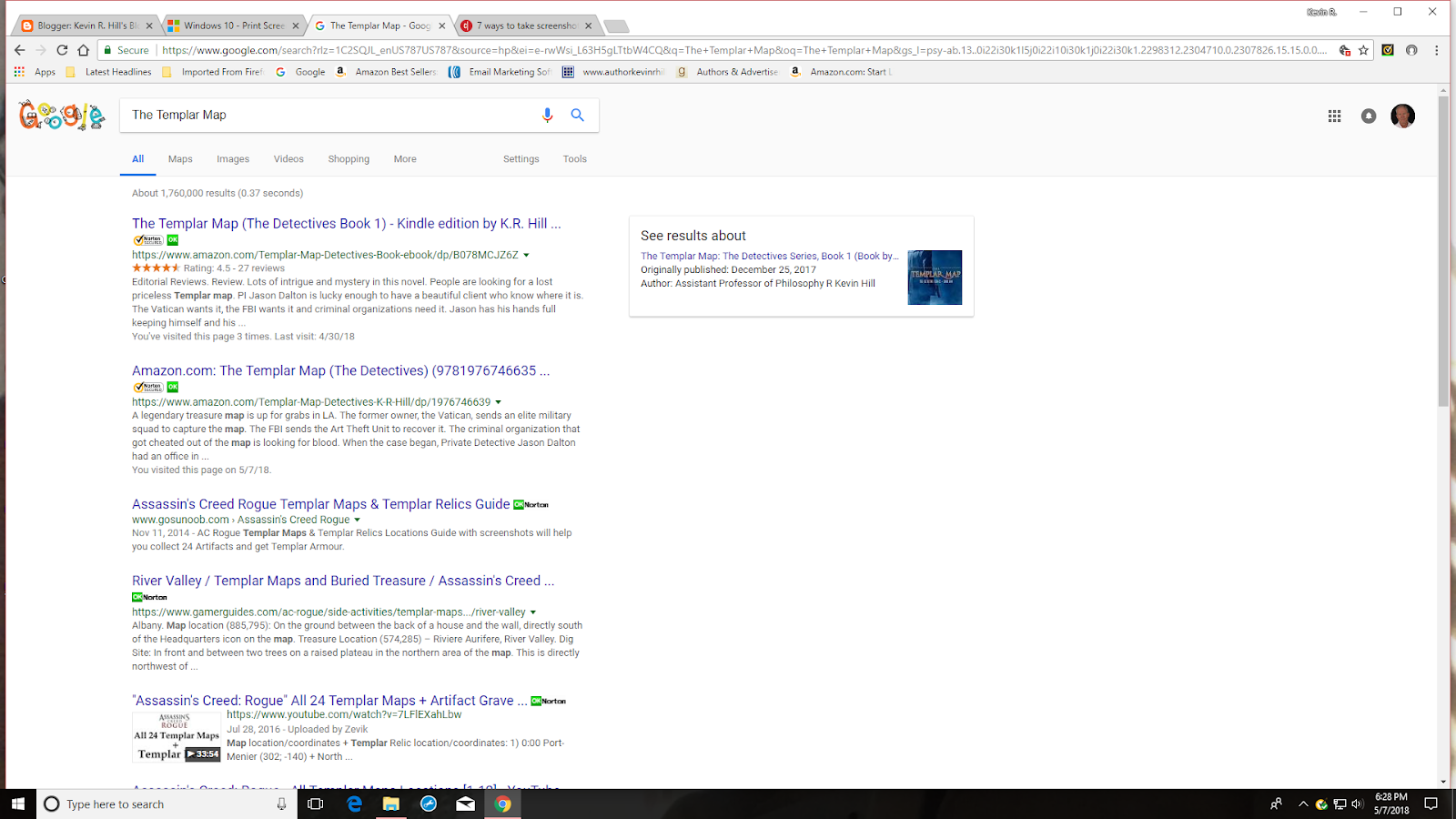Expand options for the gamerguides.com result

pos(532,612)
